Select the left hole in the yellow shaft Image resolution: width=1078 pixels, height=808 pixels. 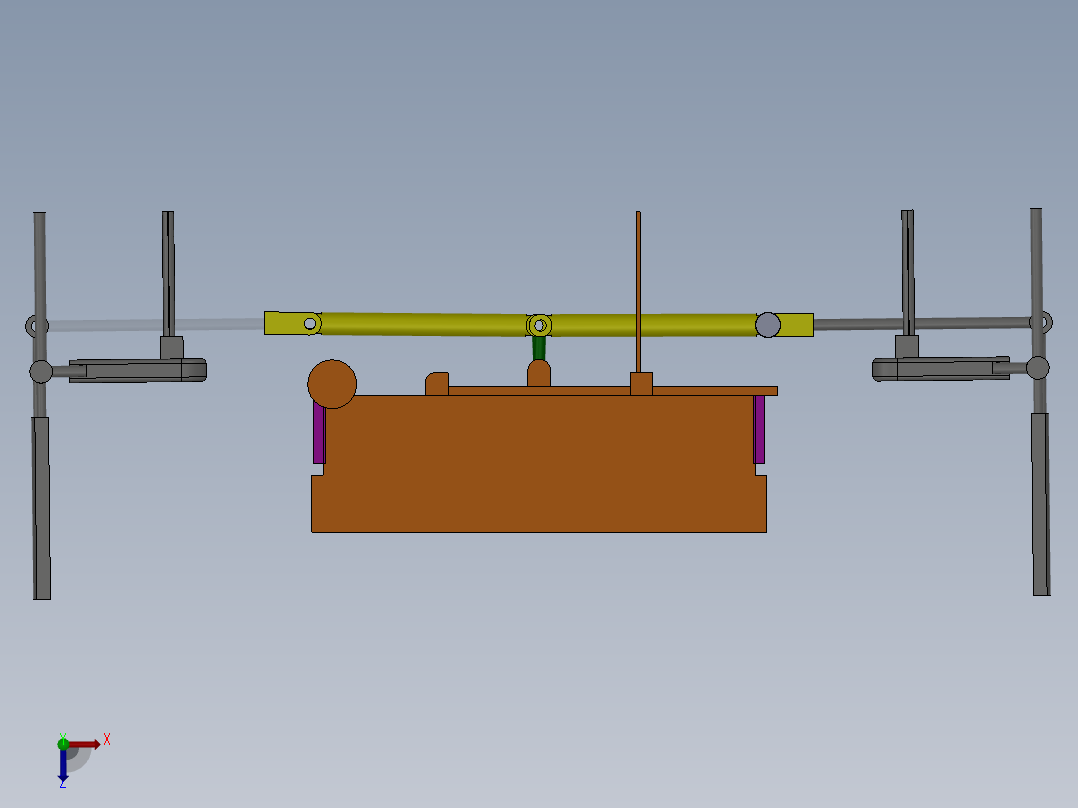point(308,323)
